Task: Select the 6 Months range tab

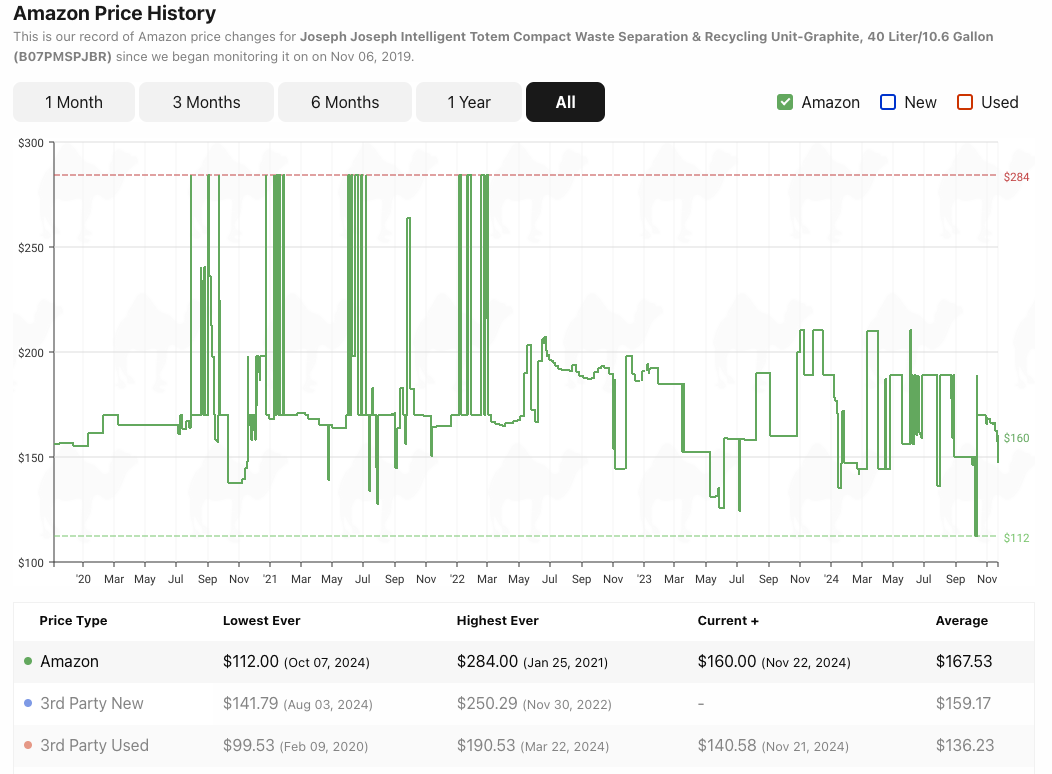Action: pos(345,102)
